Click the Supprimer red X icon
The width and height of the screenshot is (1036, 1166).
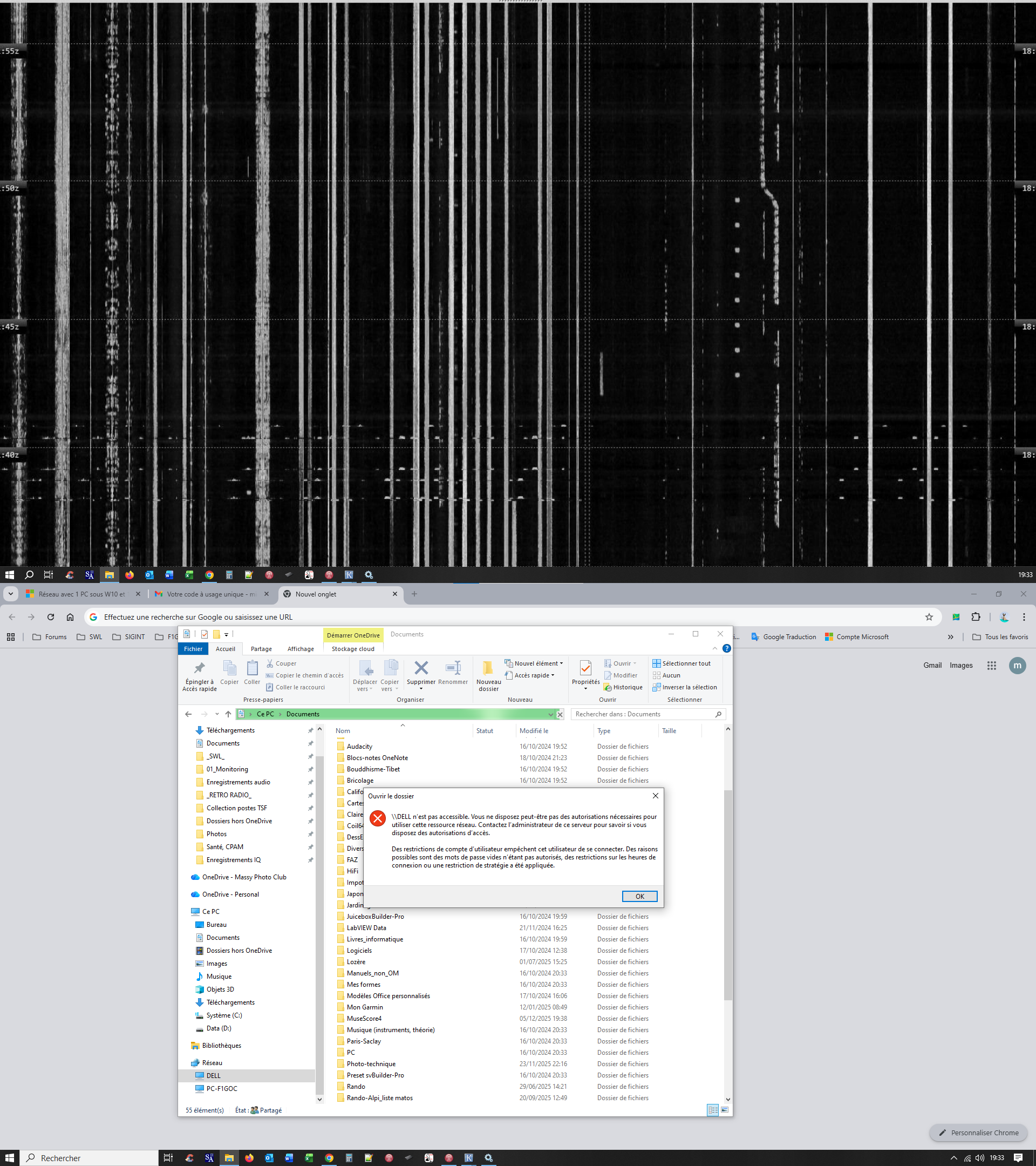point(421,667)
